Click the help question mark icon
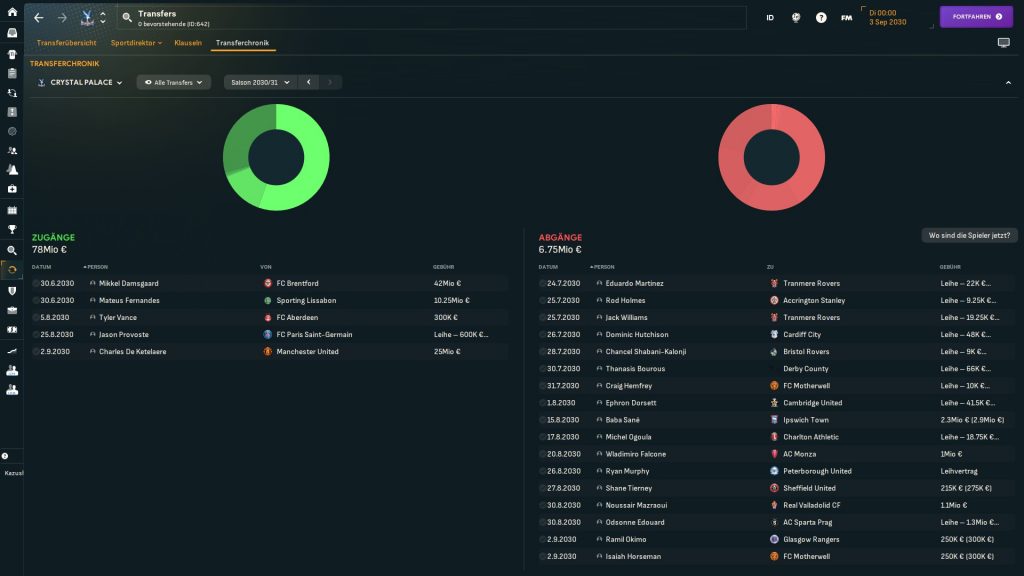This screenshot has width=1024, height=576. [x=821, y=17]
